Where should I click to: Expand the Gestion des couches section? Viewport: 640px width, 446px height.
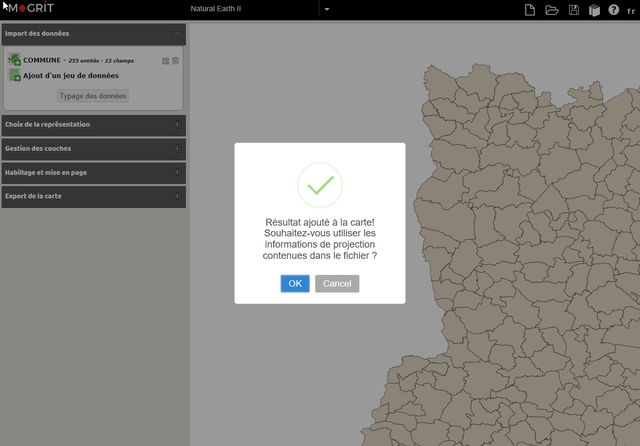176,148
